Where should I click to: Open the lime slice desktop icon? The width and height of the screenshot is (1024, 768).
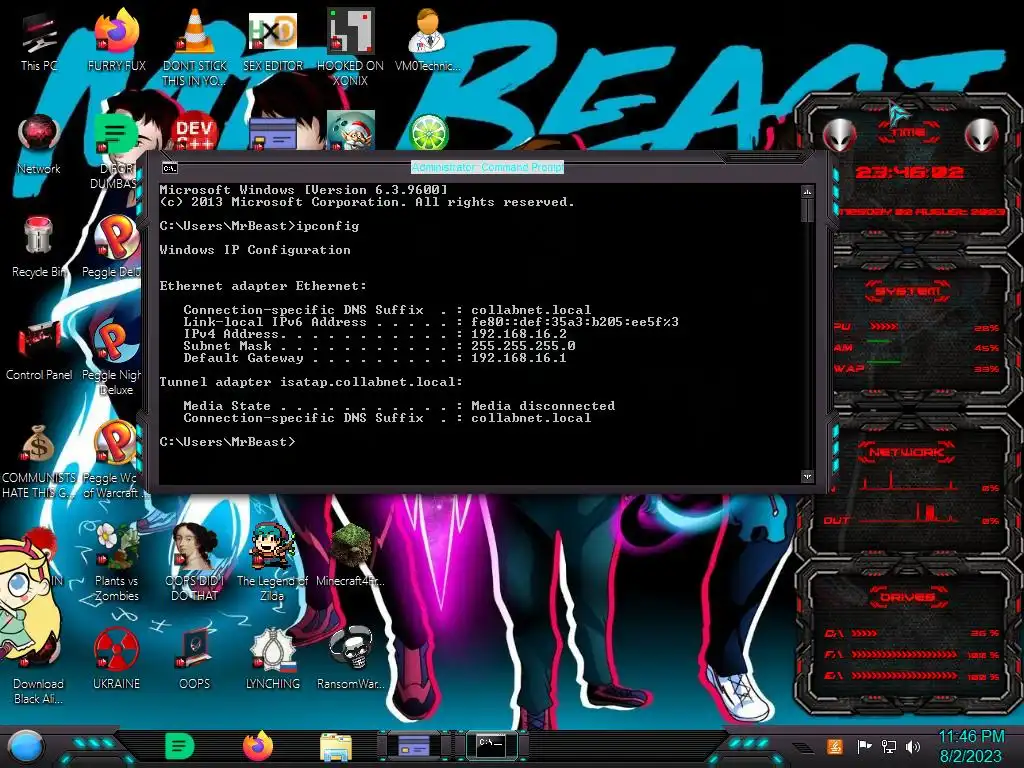tap(428, 133)
